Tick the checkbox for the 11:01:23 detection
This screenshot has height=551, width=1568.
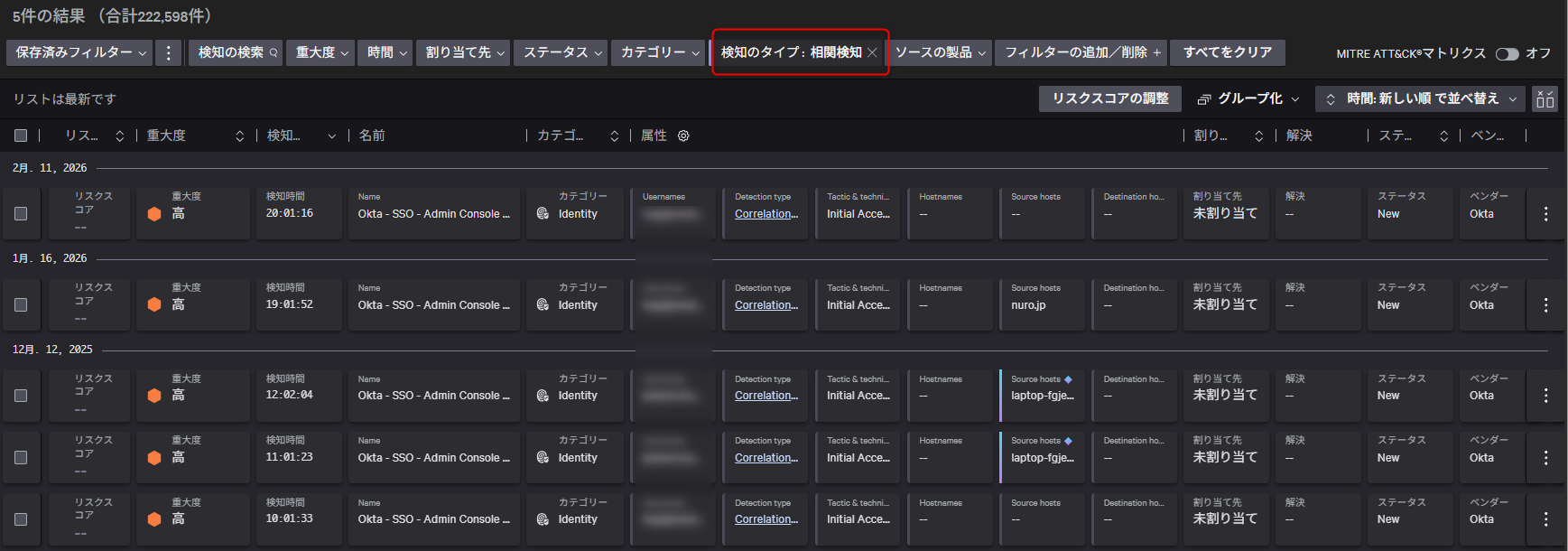[21, 458]
